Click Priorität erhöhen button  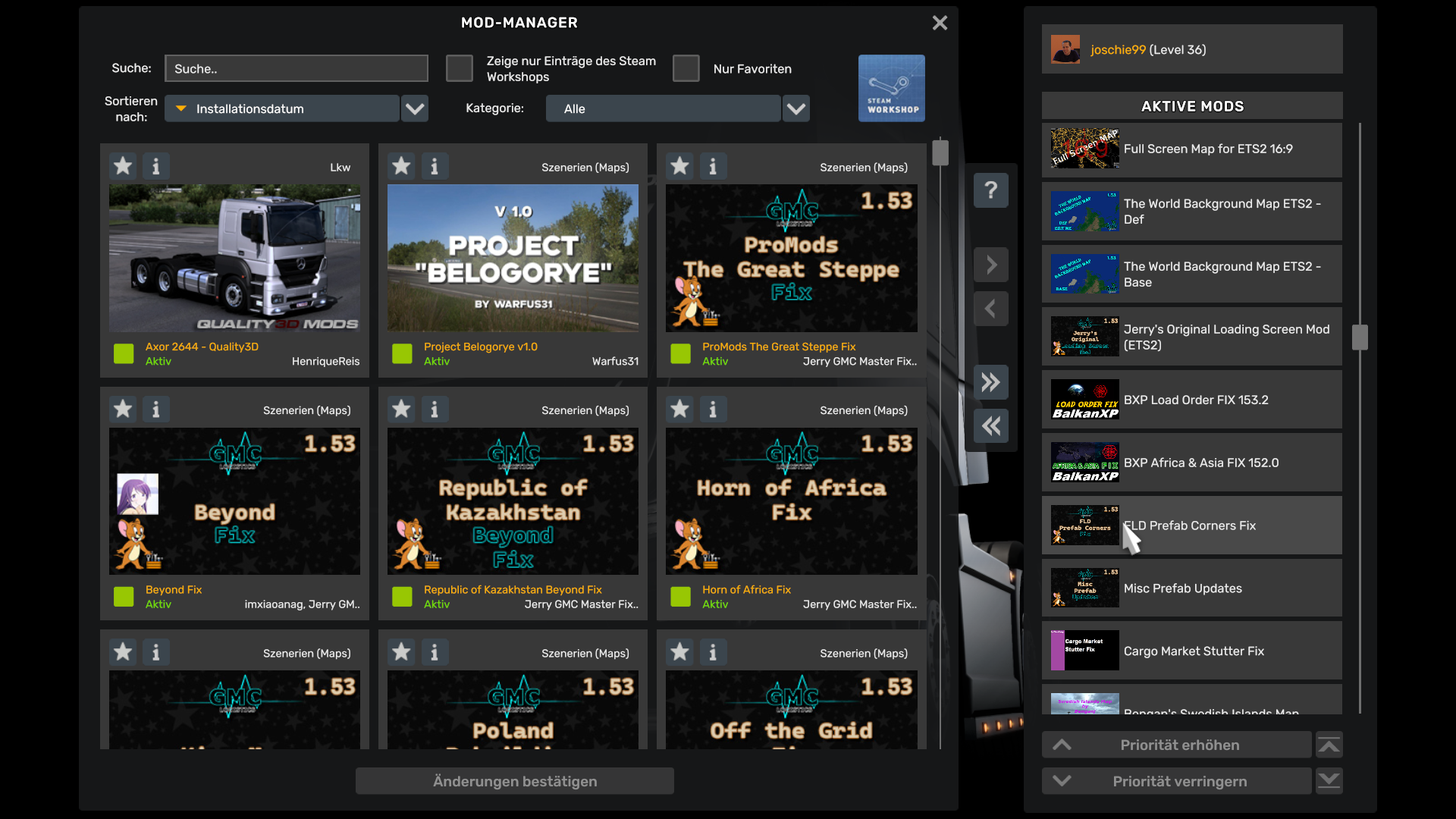pyautogui.click(x=1176, y=745)
